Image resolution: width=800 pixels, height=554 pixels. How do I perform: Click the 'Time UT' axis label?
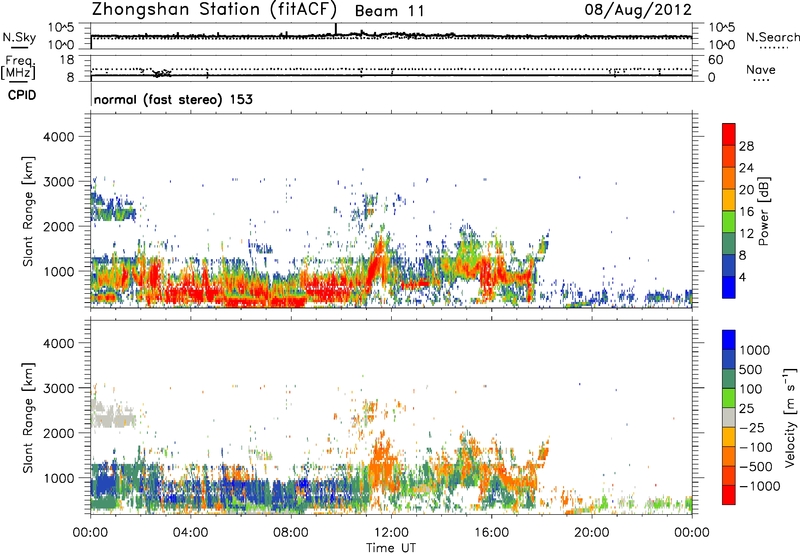[391, 547]
